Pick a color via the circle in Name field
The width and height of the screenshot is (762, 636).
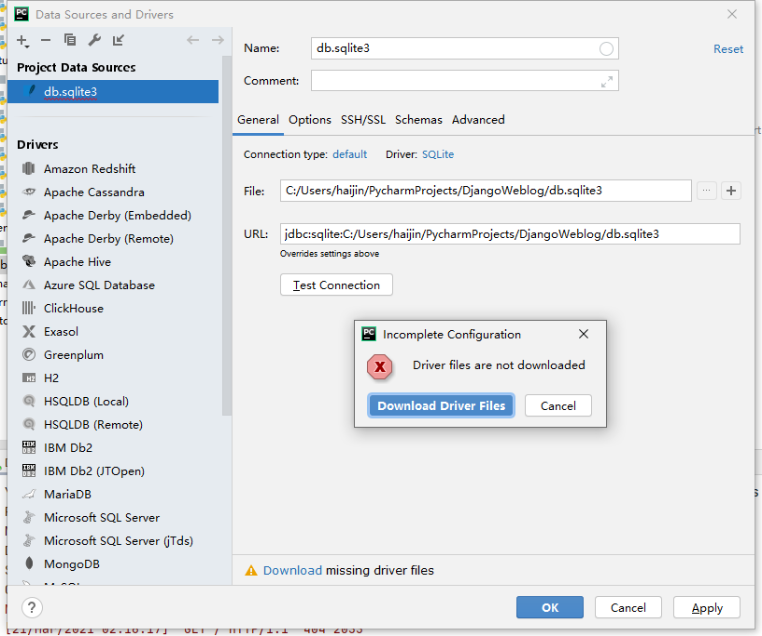pos(606,49)
